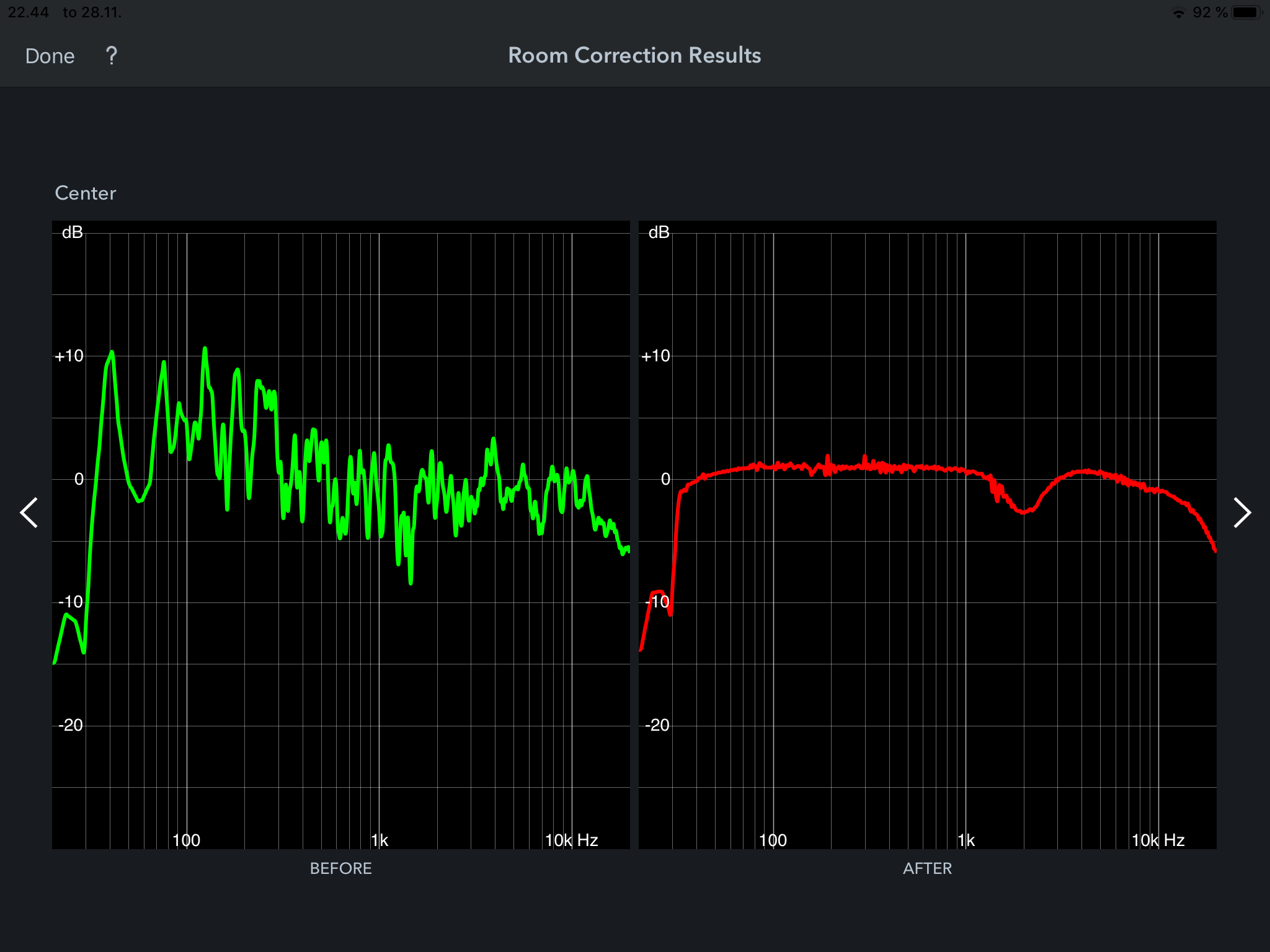Tap the Wi-Fi status icon
Screen dimensions: 1270x952
coord(1178,13)
